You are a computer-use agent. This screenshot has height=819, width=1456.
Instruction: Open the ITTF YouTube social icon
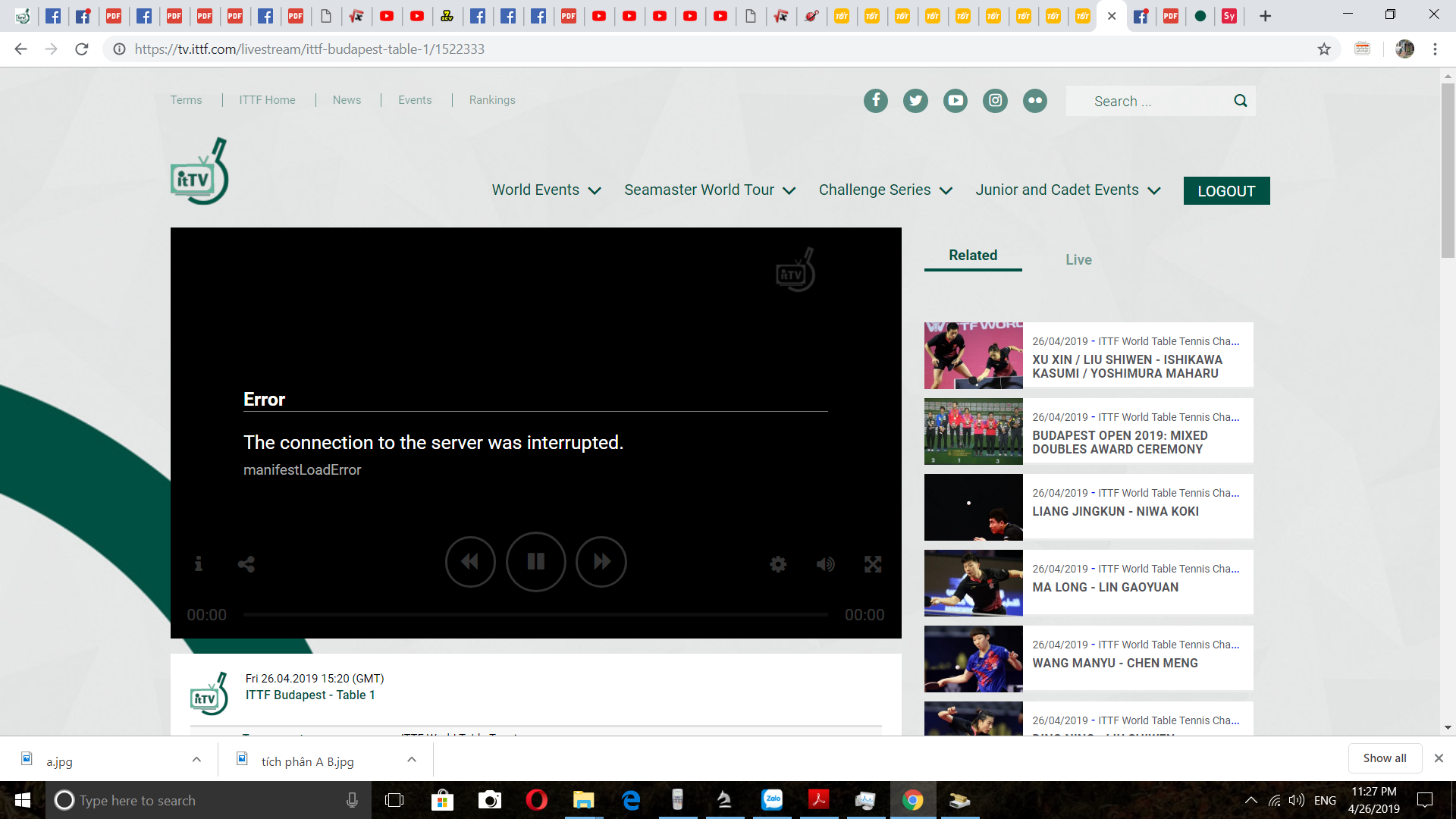pyautogui.click(x=955, y=101)
